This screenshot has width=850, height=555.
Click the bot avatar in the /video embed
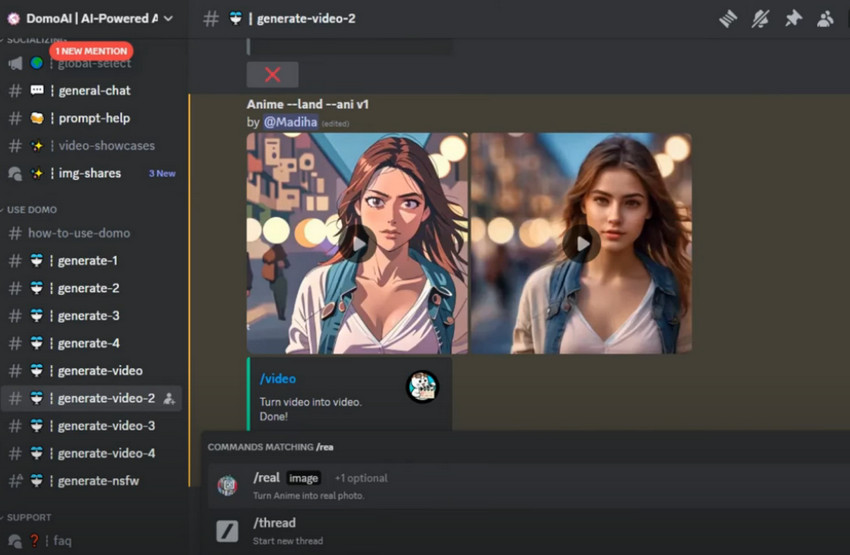tap(422, 387)
